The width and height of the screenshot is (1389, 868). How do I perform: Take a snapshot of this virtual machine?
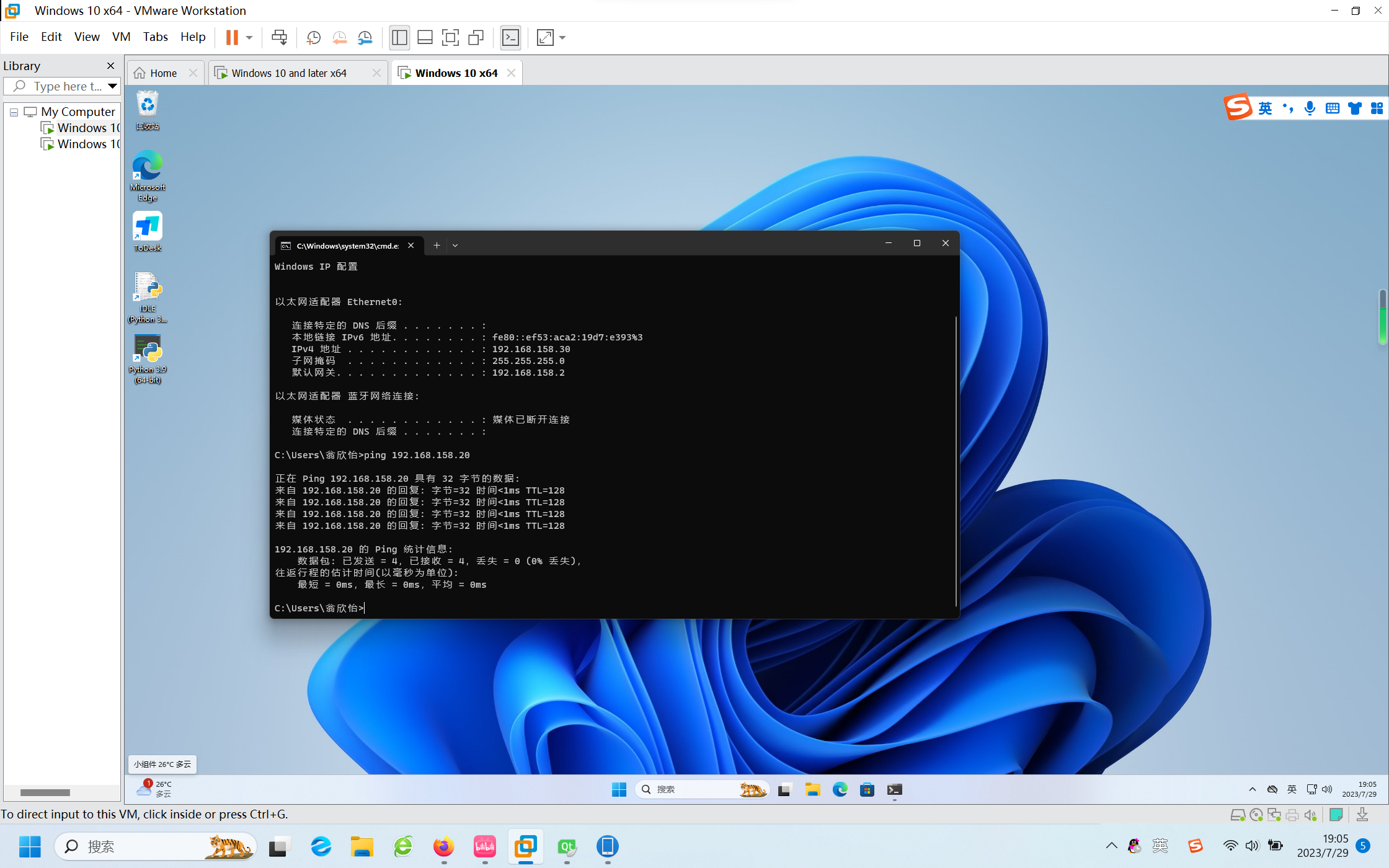coord(313,37)
